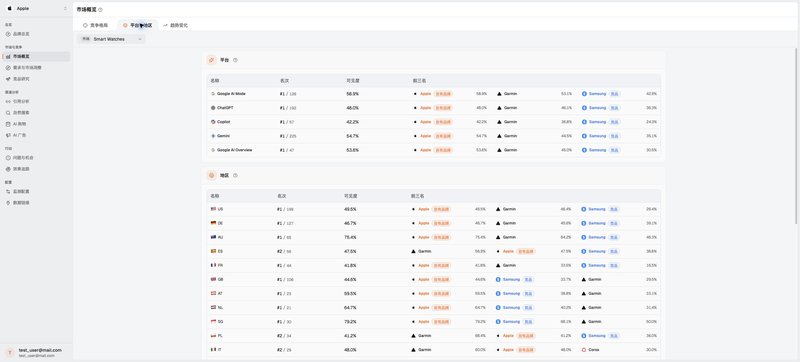The image size is (800, 362).
Task: Click the info icon next to 地区 heading
Action: [x=235, y=175]
